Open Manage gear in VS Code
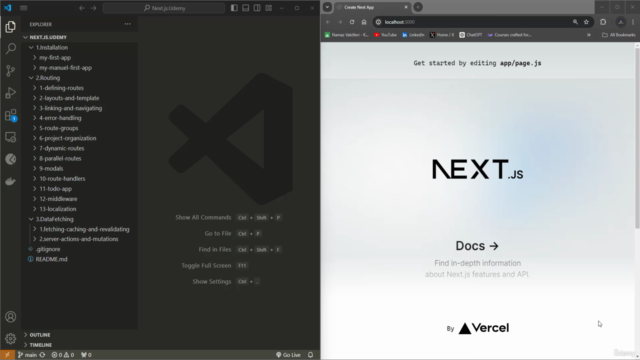 (11, 338)
